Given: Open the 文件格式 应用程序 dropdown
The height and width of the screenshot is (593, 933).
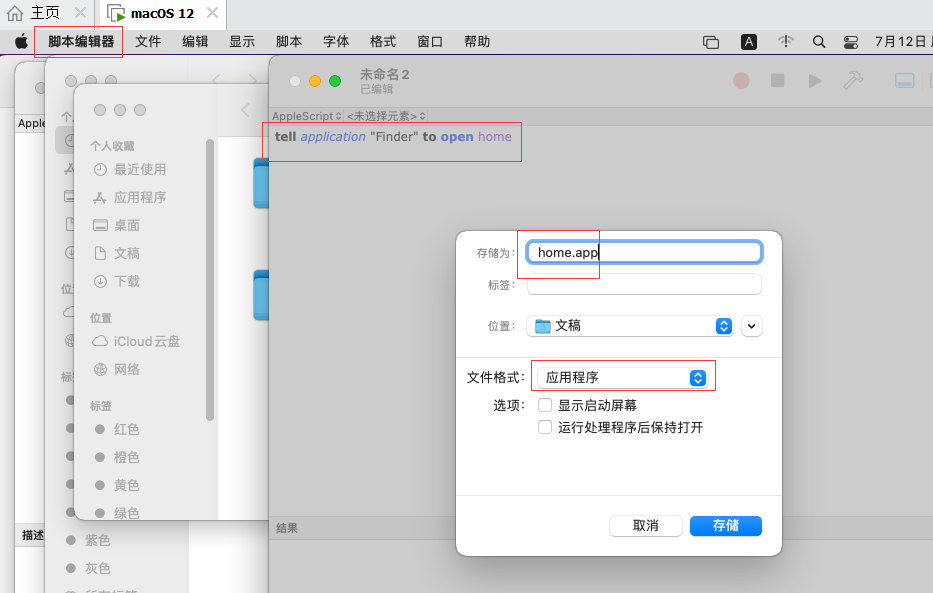Looking at the screenshot, I should click(x=622, y=378).
